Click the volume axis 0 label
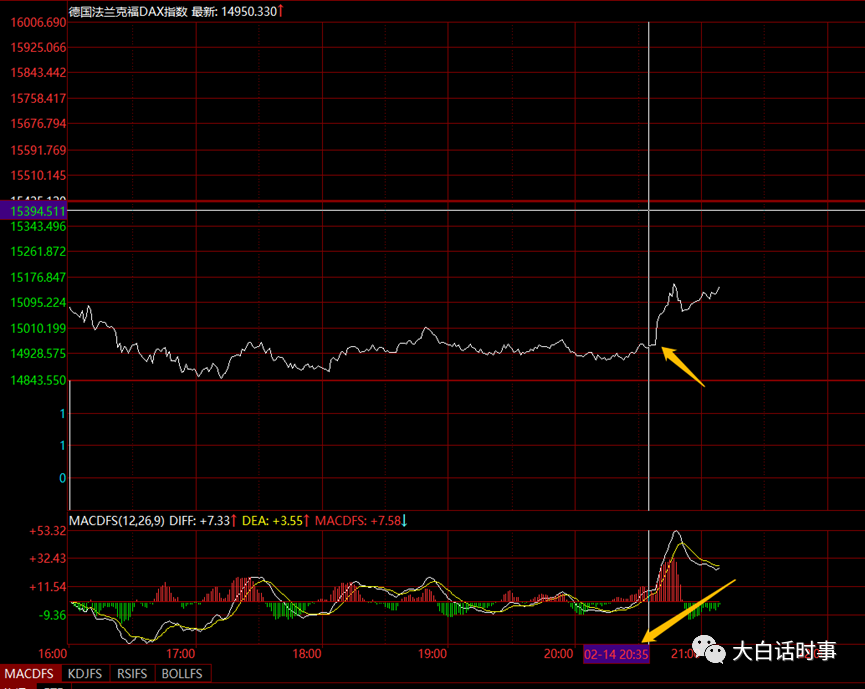The image size is (865, 689). point(62,478)
